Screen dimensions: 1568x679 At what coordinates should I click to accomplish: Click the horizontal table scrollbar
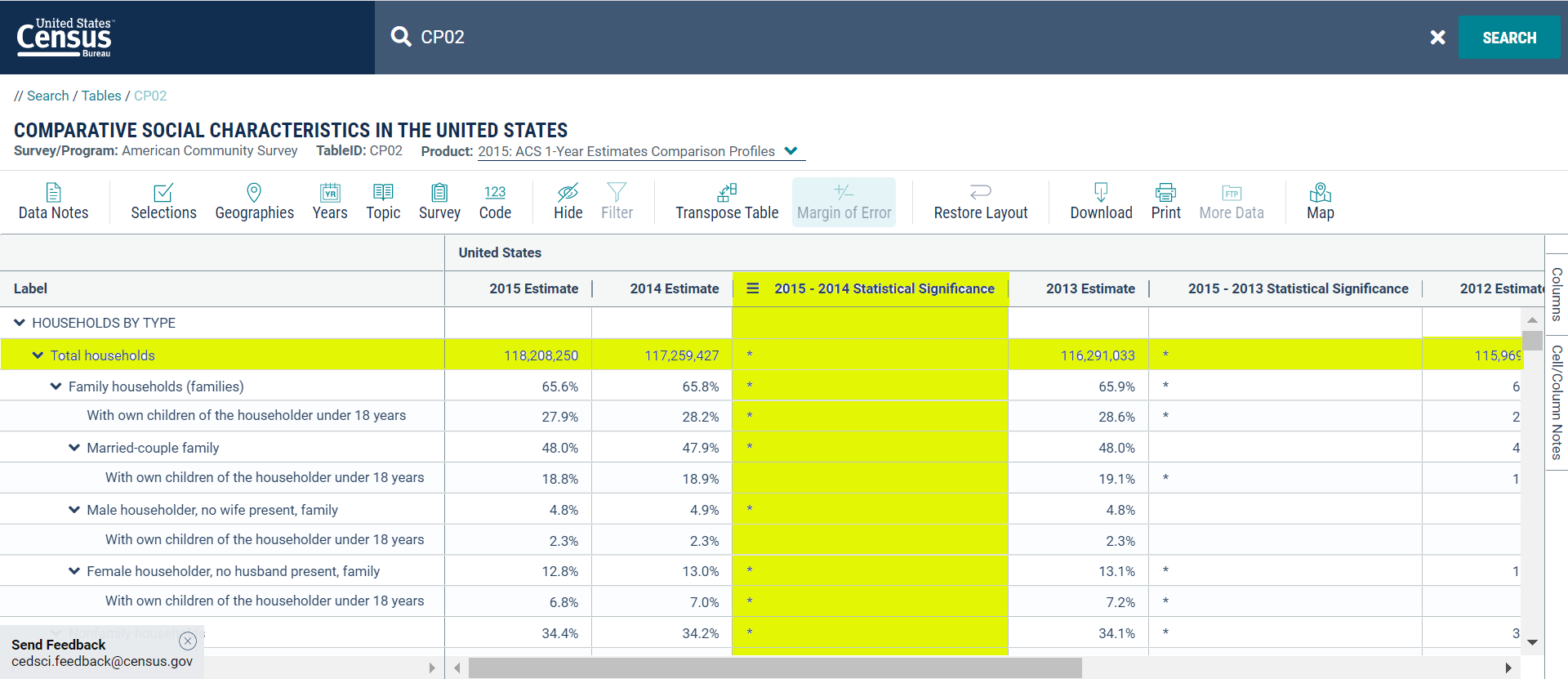[x=774, y=668]
